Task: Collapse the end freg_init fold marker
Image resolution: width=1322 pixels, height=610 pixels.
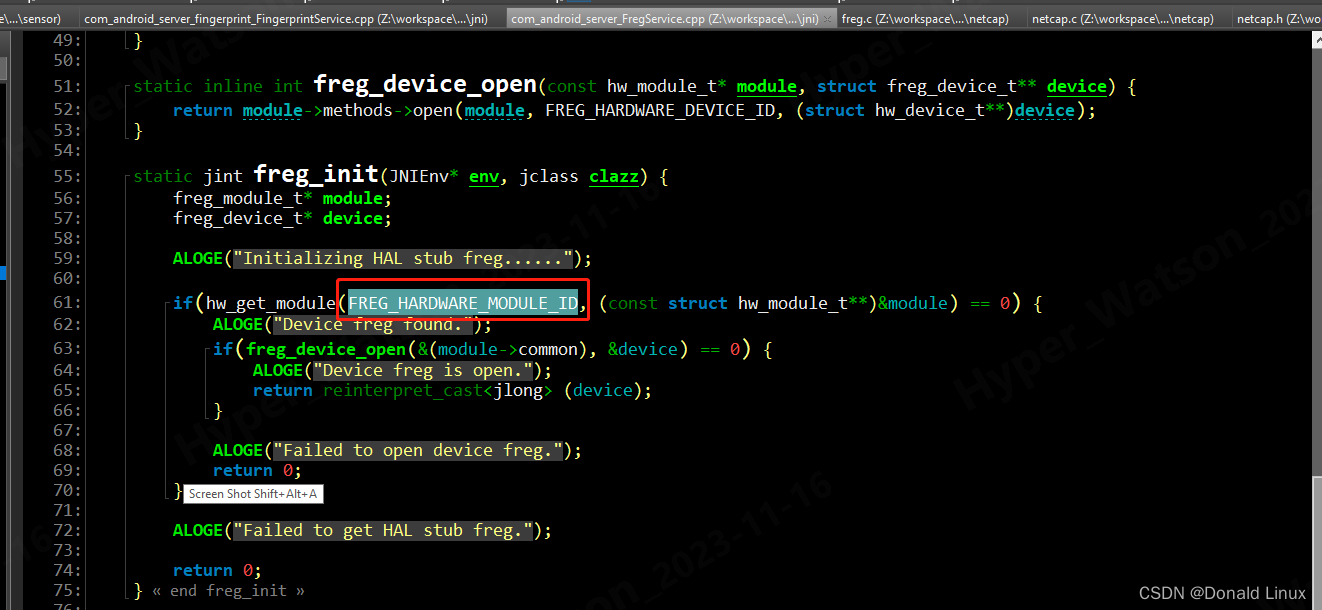Action: (226, 590)
